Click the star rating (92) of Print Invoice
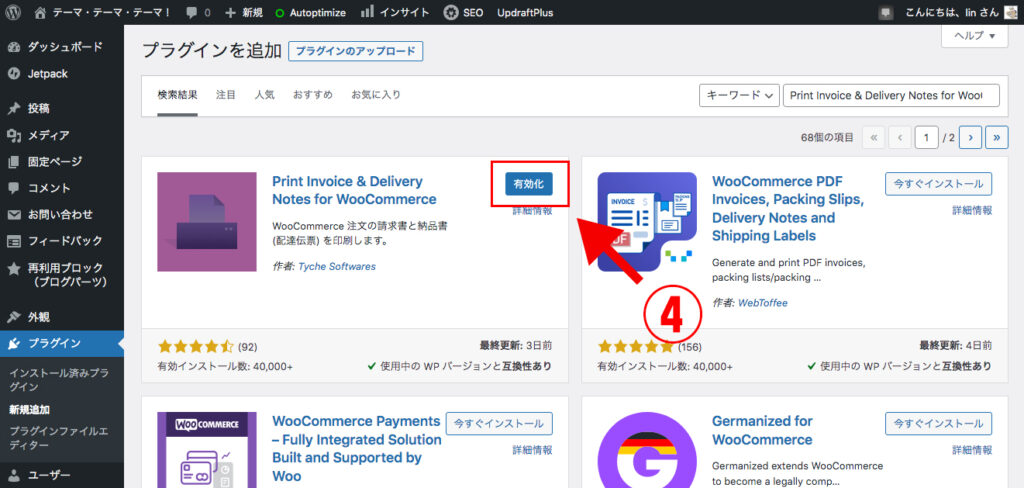Screen dimensions: 1024x488 [207, 347]
